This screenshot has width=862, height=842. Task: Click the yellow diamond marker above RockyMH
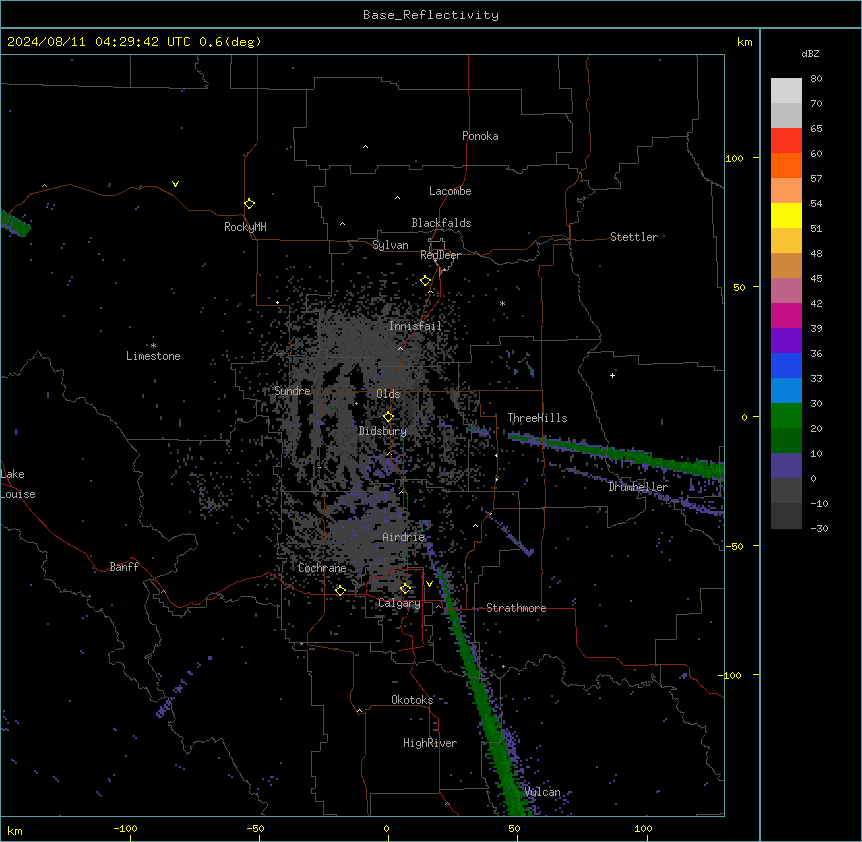point(249,204)
